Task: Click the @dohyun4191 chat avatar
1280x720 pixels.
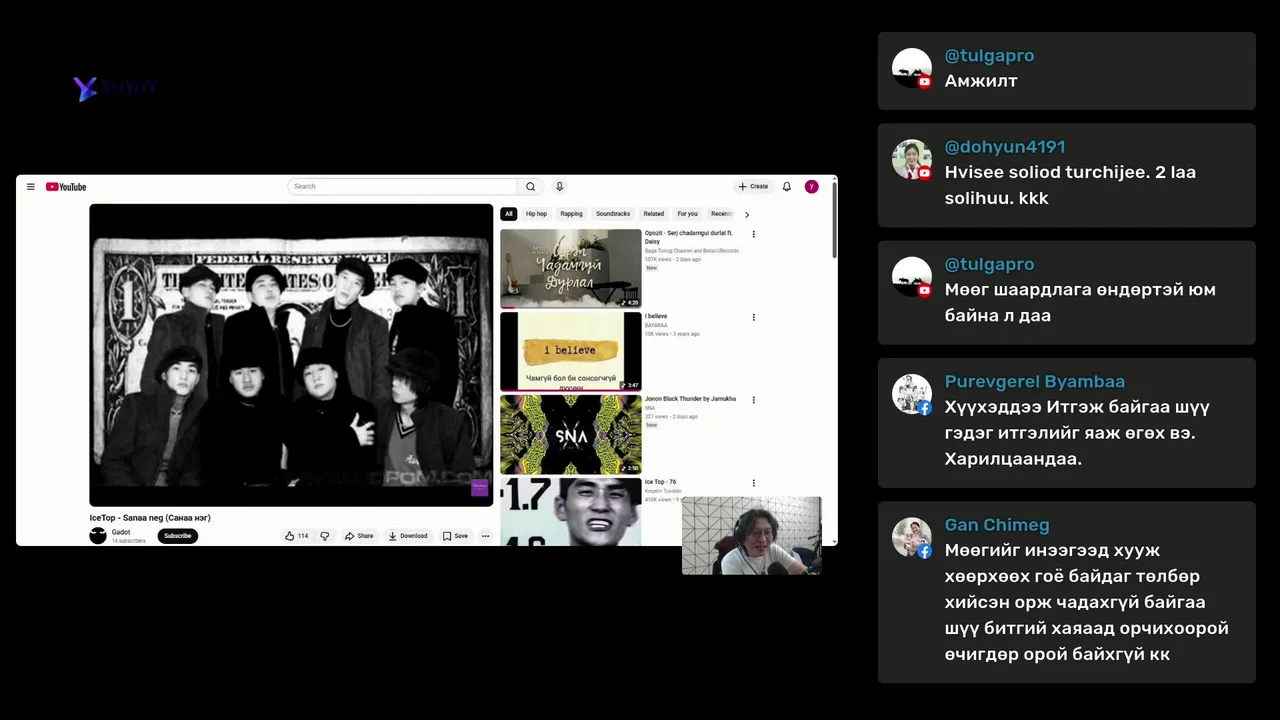Action: pos(912,159)
